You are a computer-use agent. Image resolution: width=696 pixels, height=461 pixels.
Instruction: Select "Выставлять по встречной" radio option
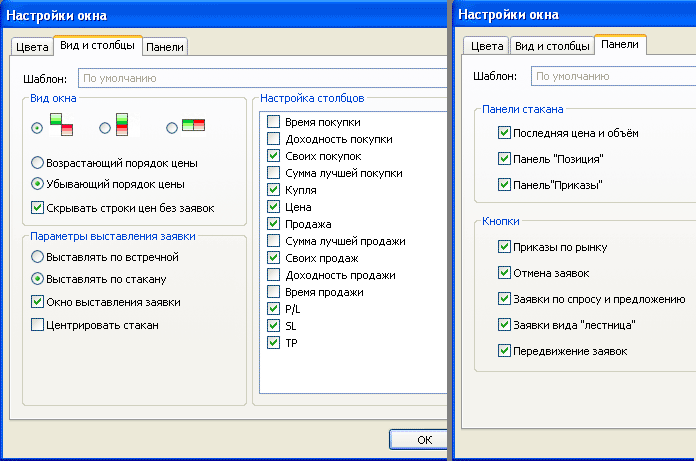click(x=38, y=257)
